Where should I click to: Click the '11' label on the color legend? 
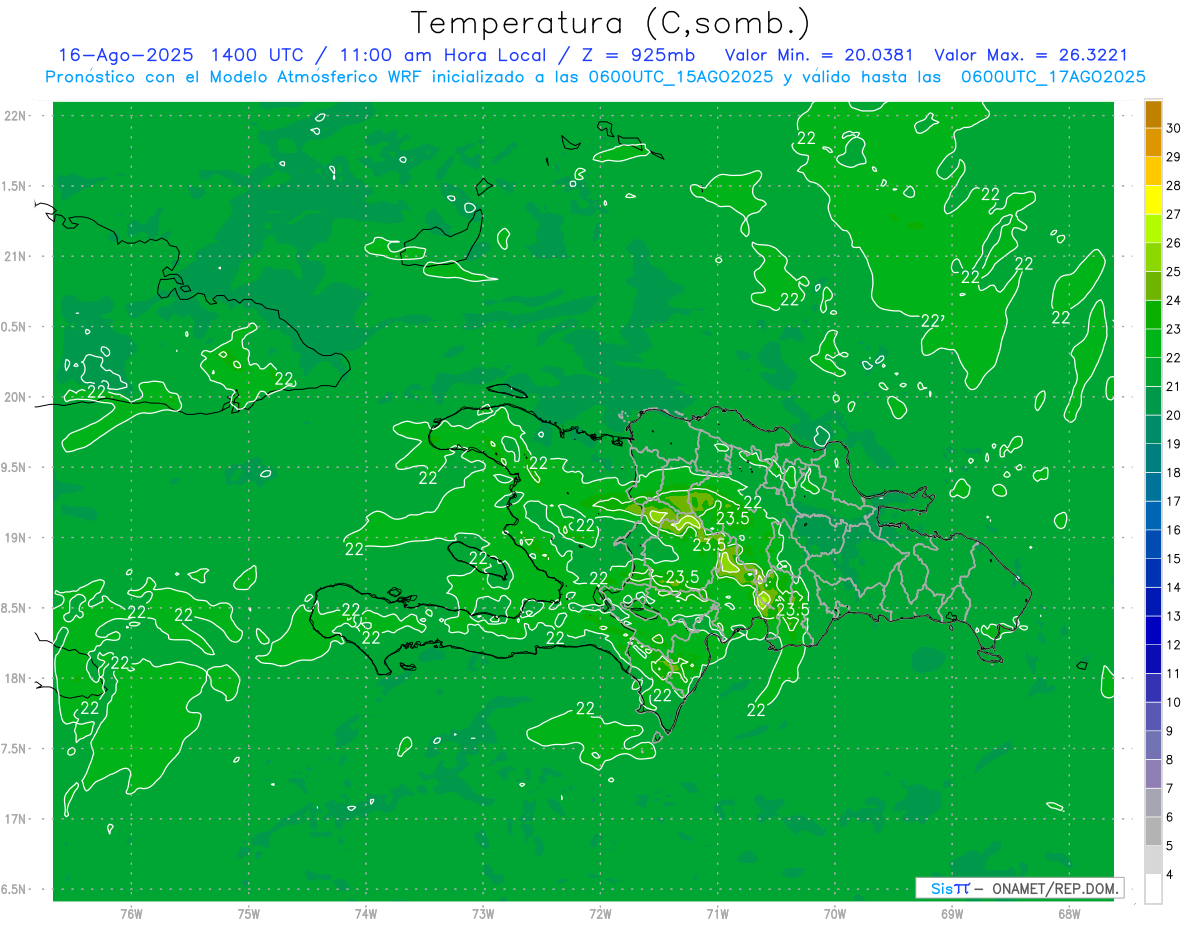point(1174,673)
